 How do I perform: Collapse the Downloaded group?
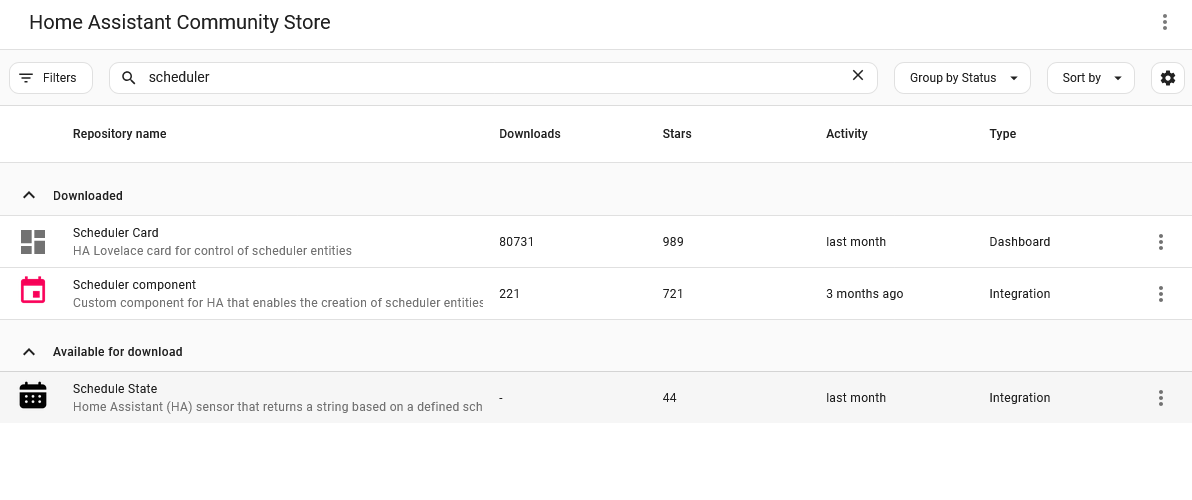[x=29, y=195]
